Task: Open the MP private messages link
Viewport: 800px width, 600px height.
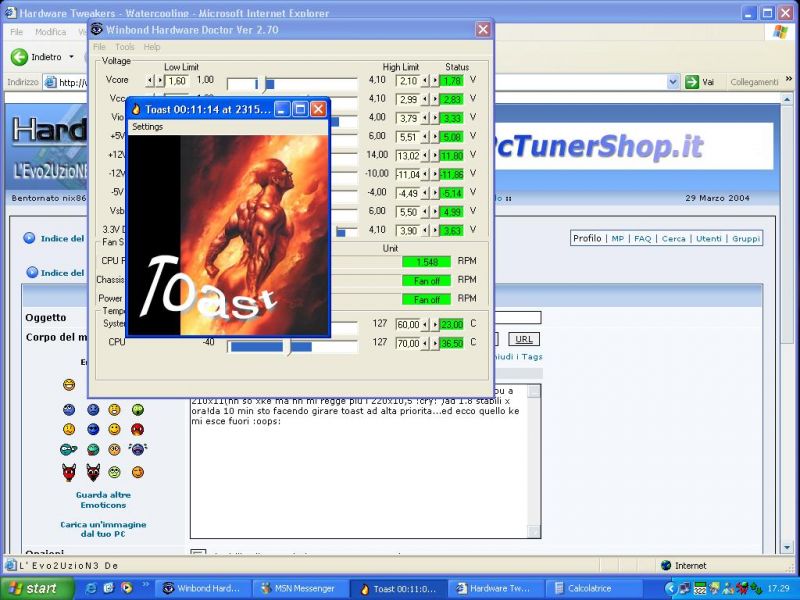Action: (x=617, y=238)
